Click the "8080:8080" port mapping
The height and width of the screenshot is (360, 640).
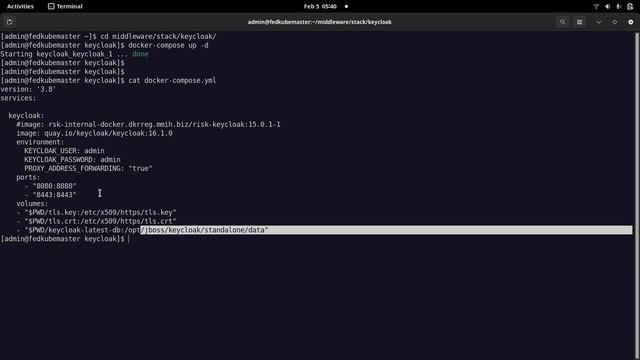click(x=54, y=186)
